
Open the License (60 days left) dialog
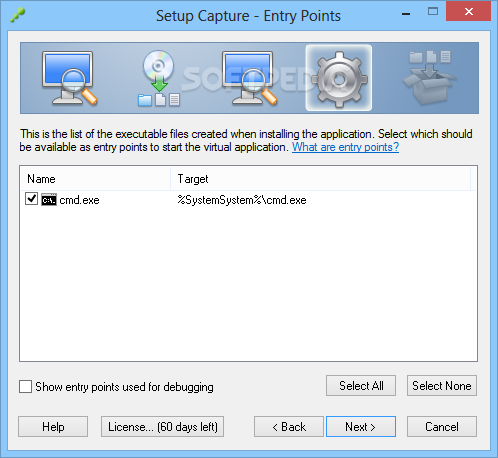pyautogui.click(x=162, y=427)
